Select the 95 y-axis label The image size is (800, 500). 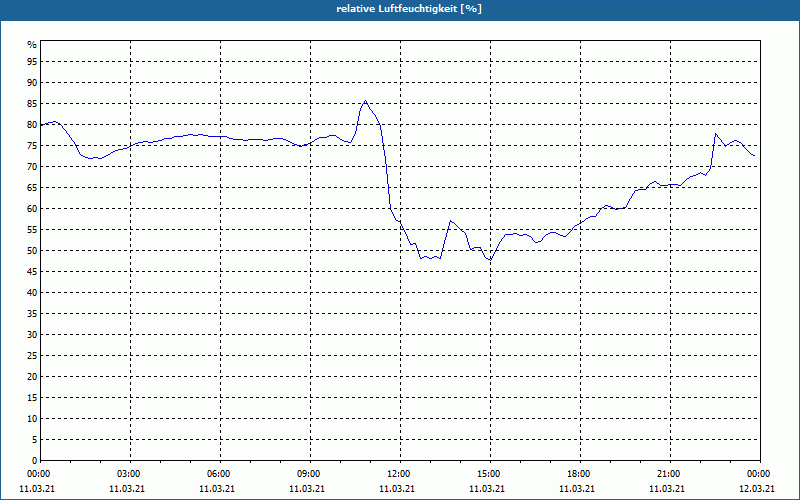[x=32, y=62]
